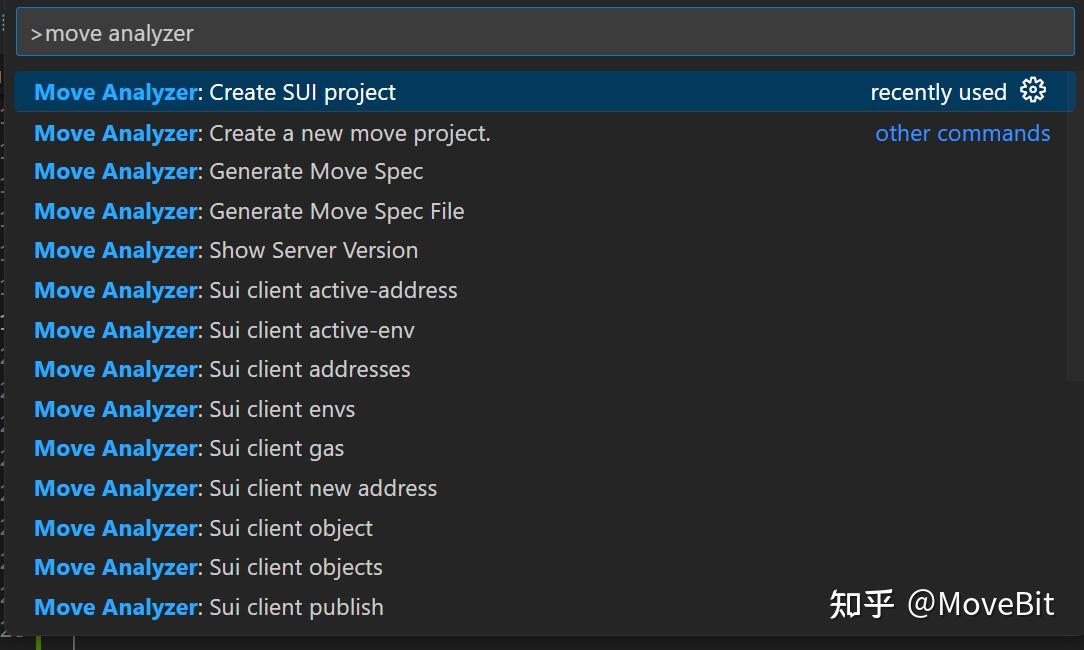Click the @MoveBit watermark text
The width and height of the screenshot is (1084, 650).
pyautogui.click(x=980, y=604)
